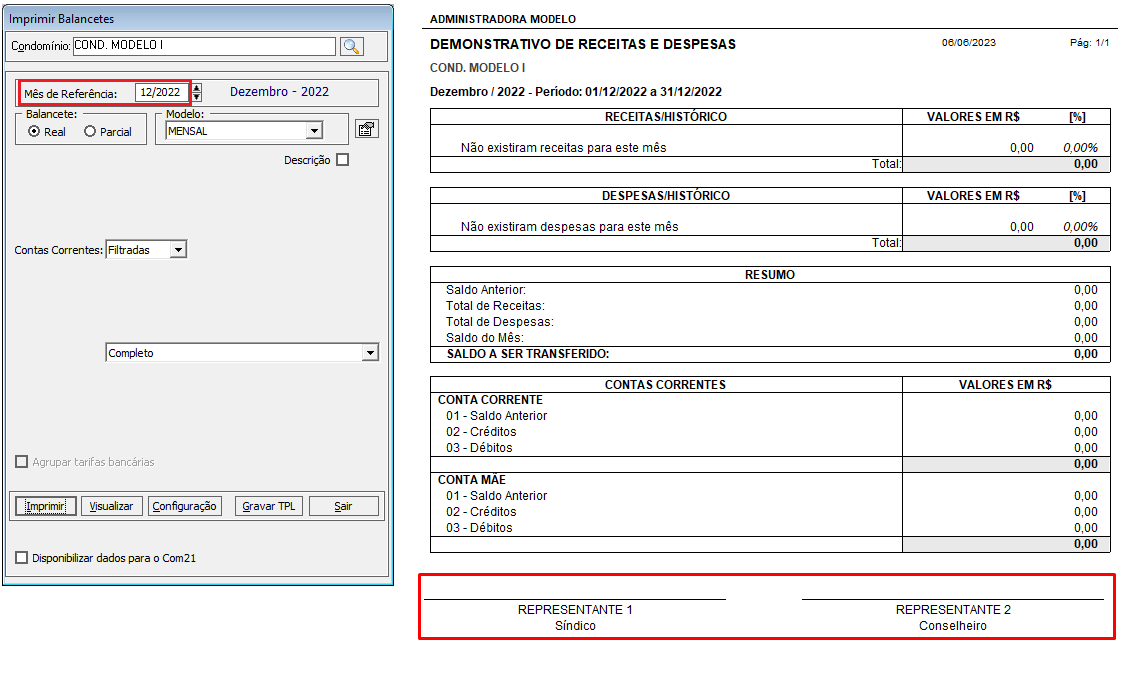1140x684 pixels.
Task: Open the Configuração button
Action: click(x=185, y=506)
